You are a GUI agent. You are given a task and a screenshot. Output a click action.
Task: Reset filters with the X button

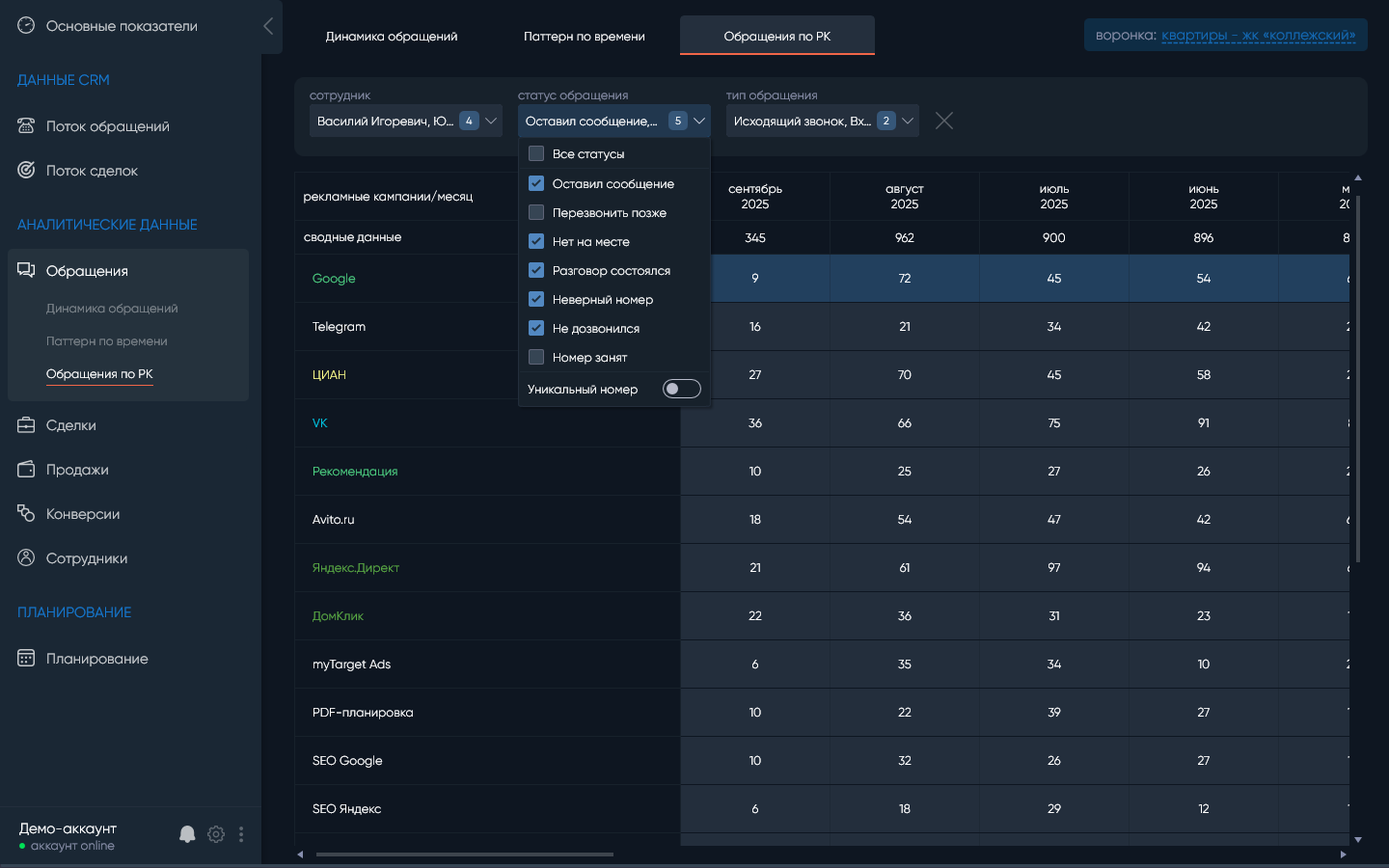click(944, 121)
